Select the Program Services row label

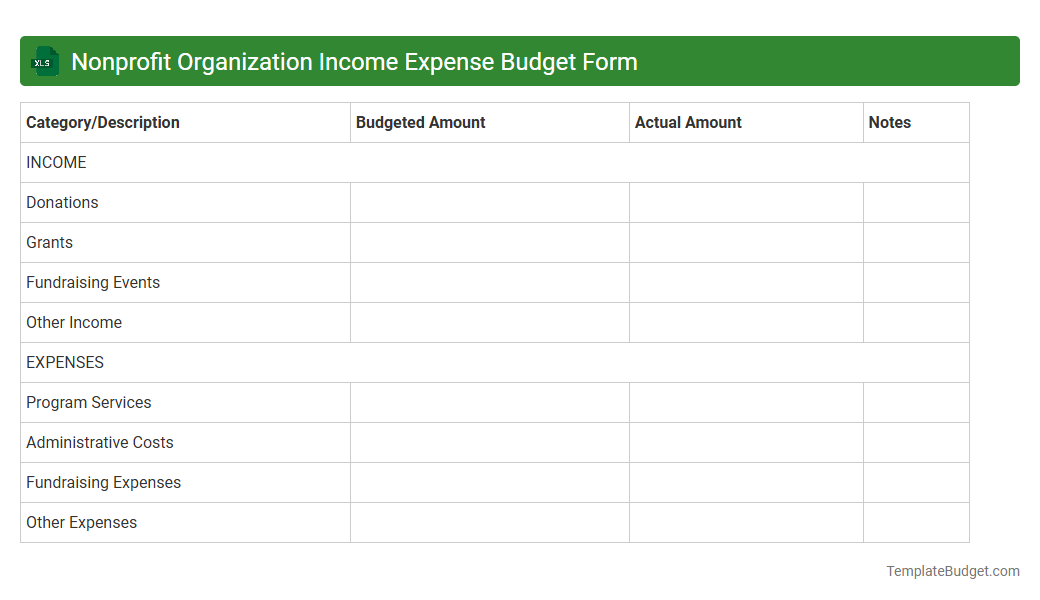88,402
